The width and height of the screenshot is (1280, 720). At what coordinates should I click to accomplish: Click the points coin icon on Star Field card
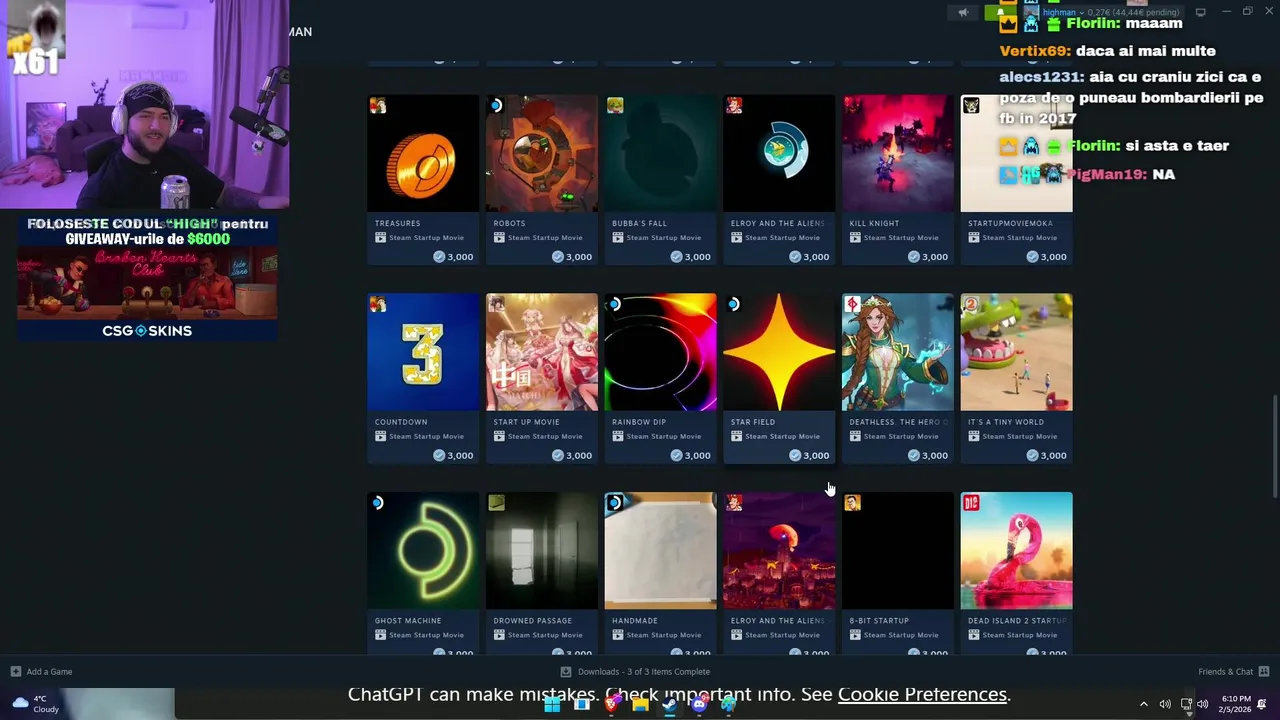[795, 455]
